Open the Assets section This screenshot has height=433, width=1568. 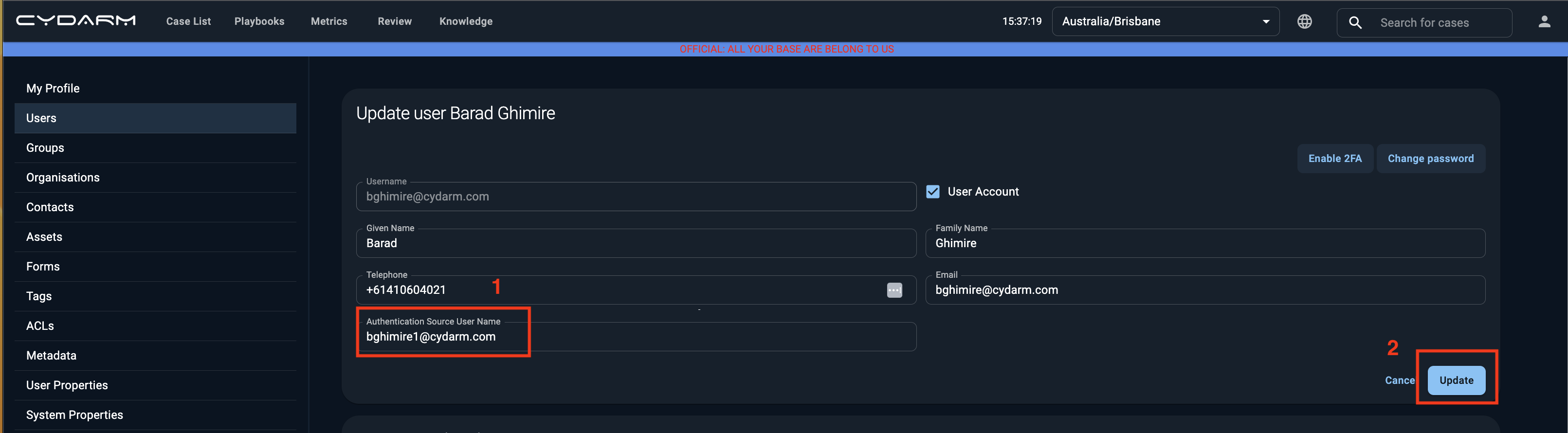tap(155, 236)
